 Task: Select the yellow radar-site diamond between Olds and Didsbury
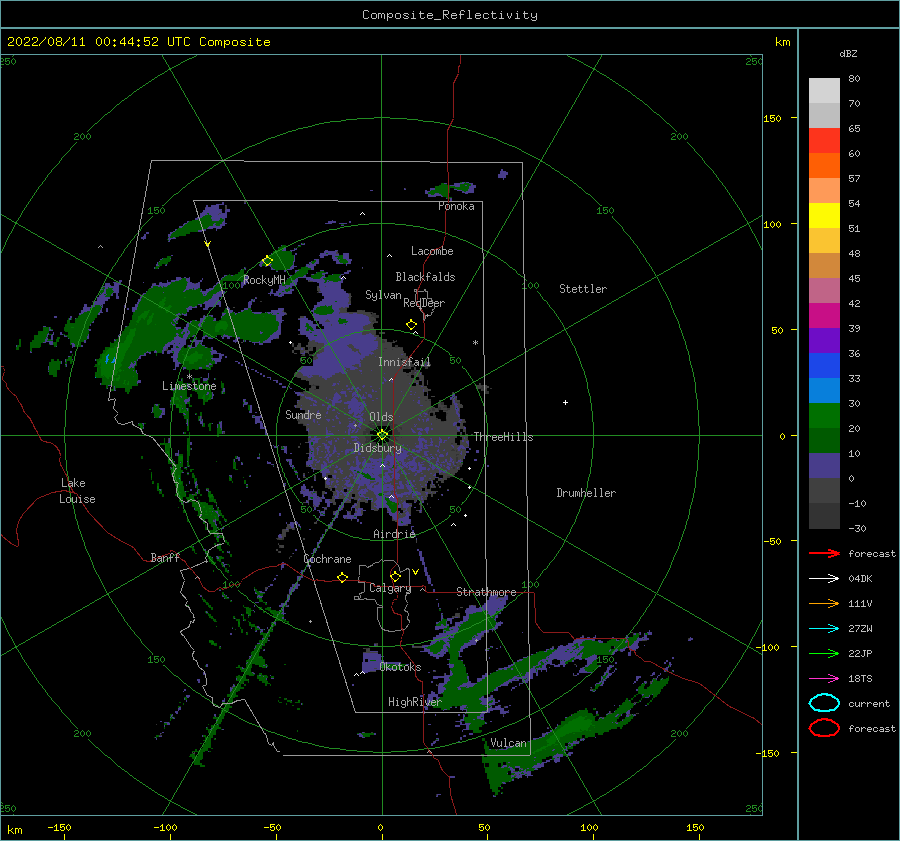(x=382, y=435)
